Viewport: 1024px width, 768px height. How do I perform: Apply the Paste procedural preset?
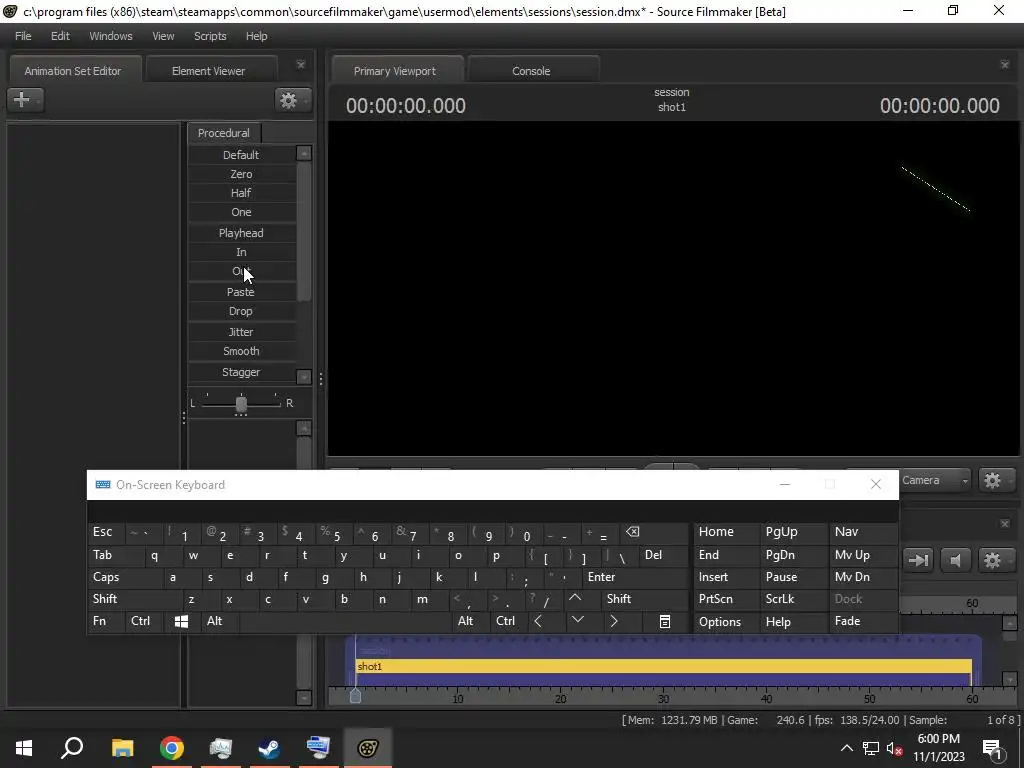tap(242, 292)
